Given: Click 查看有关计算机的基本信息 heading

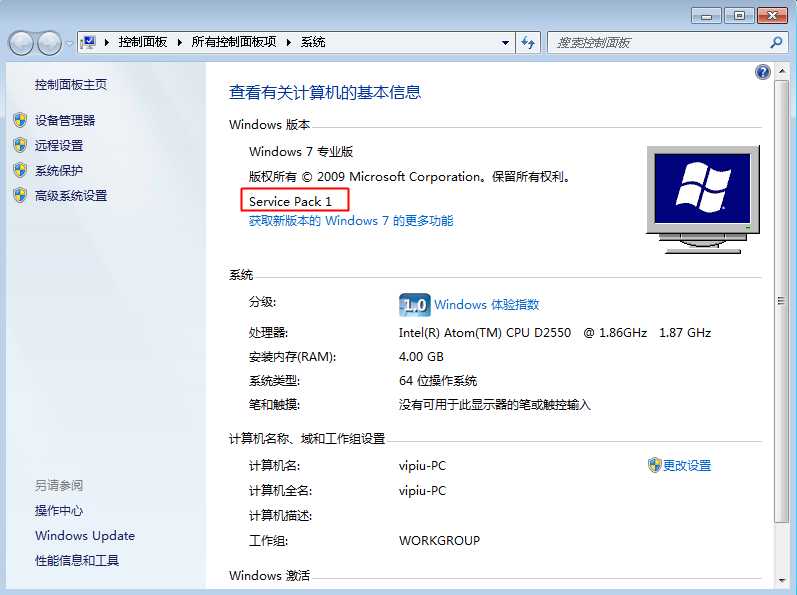Looking at the screenshot, I should pyautogui.click(x=325, y=92).
